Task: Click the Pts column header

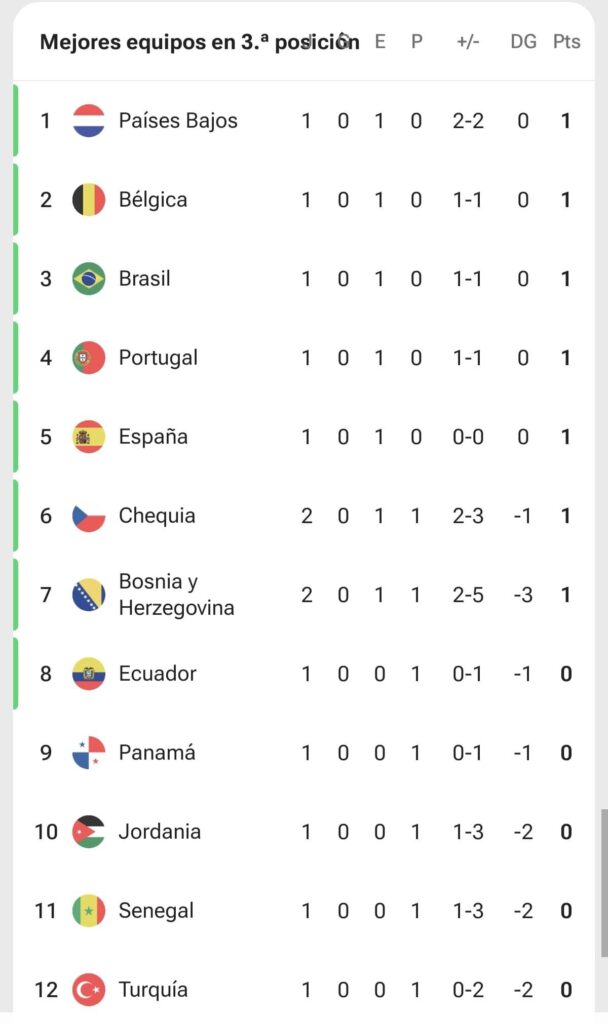Action: [566, 42]
